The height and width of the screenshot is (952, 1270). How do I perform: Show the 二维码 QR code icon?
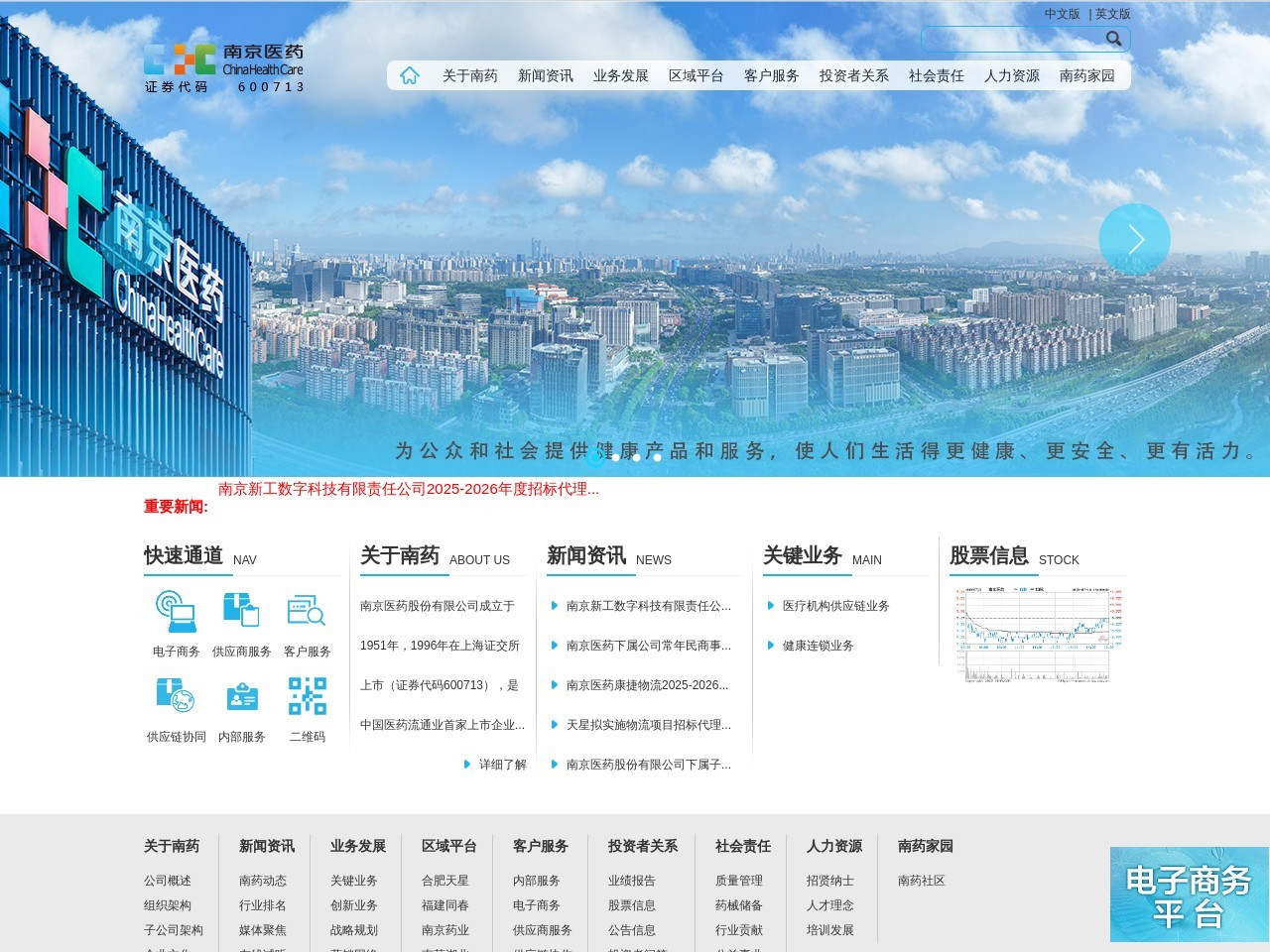307,696
